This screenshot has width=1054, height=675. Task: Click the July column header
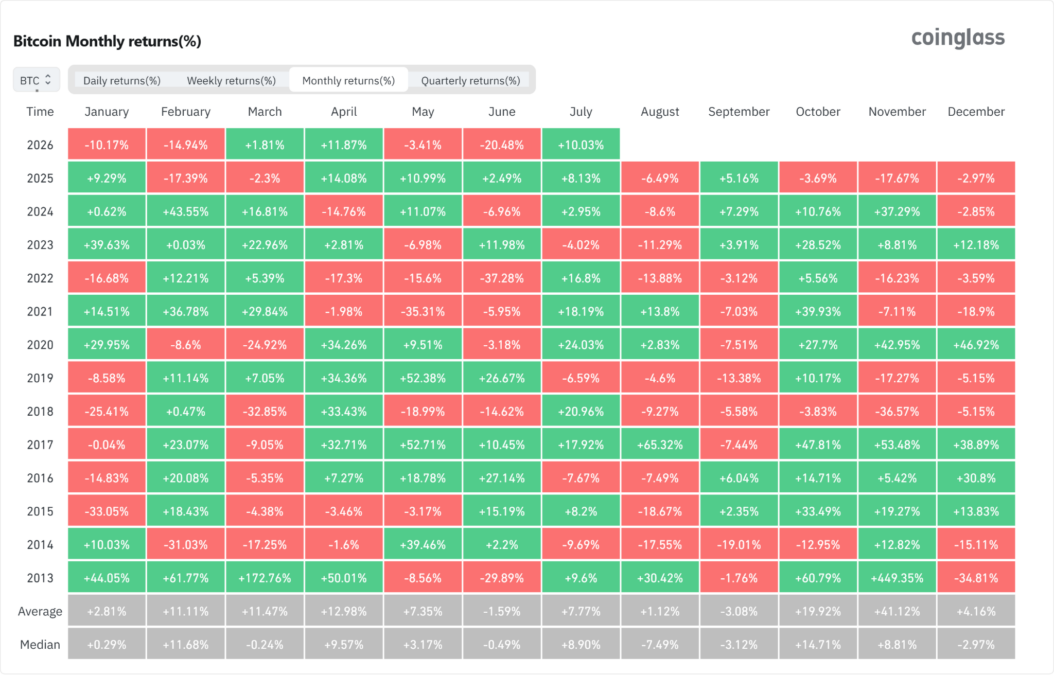pyautogui.click(x=581, y=112)
